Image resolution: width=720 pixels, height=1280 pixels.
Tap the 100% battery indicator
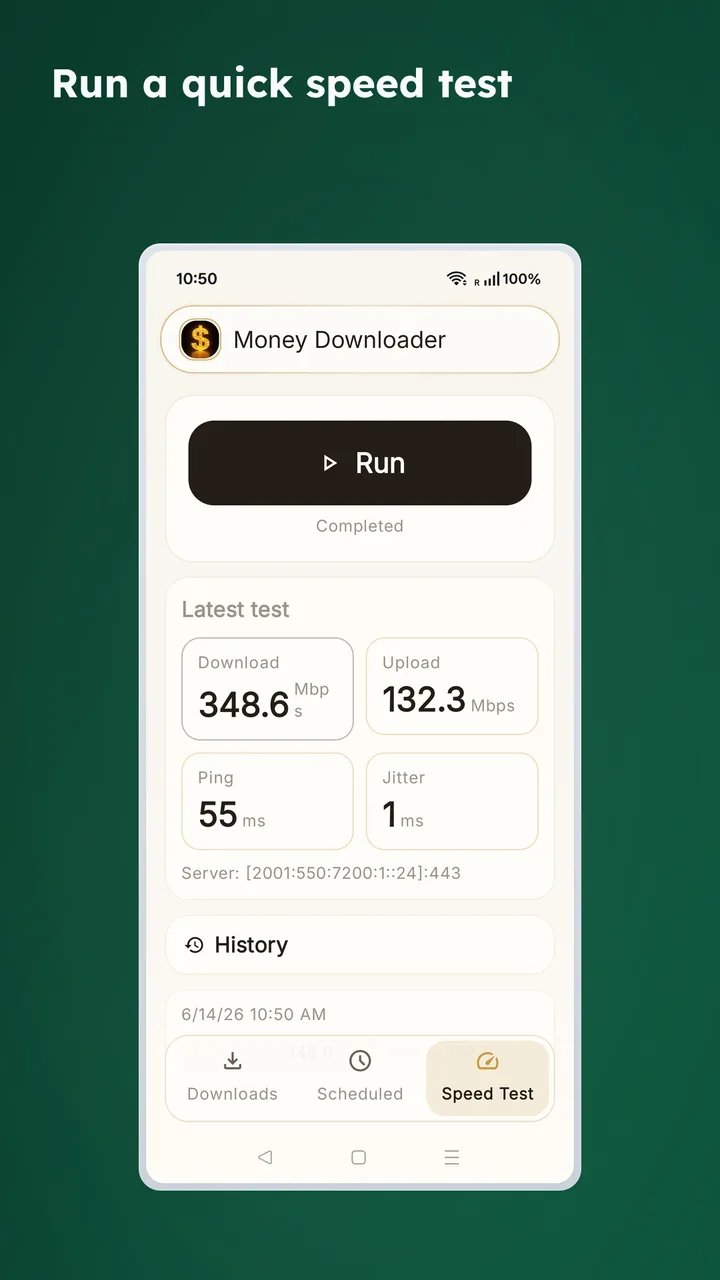click(521, 279)
